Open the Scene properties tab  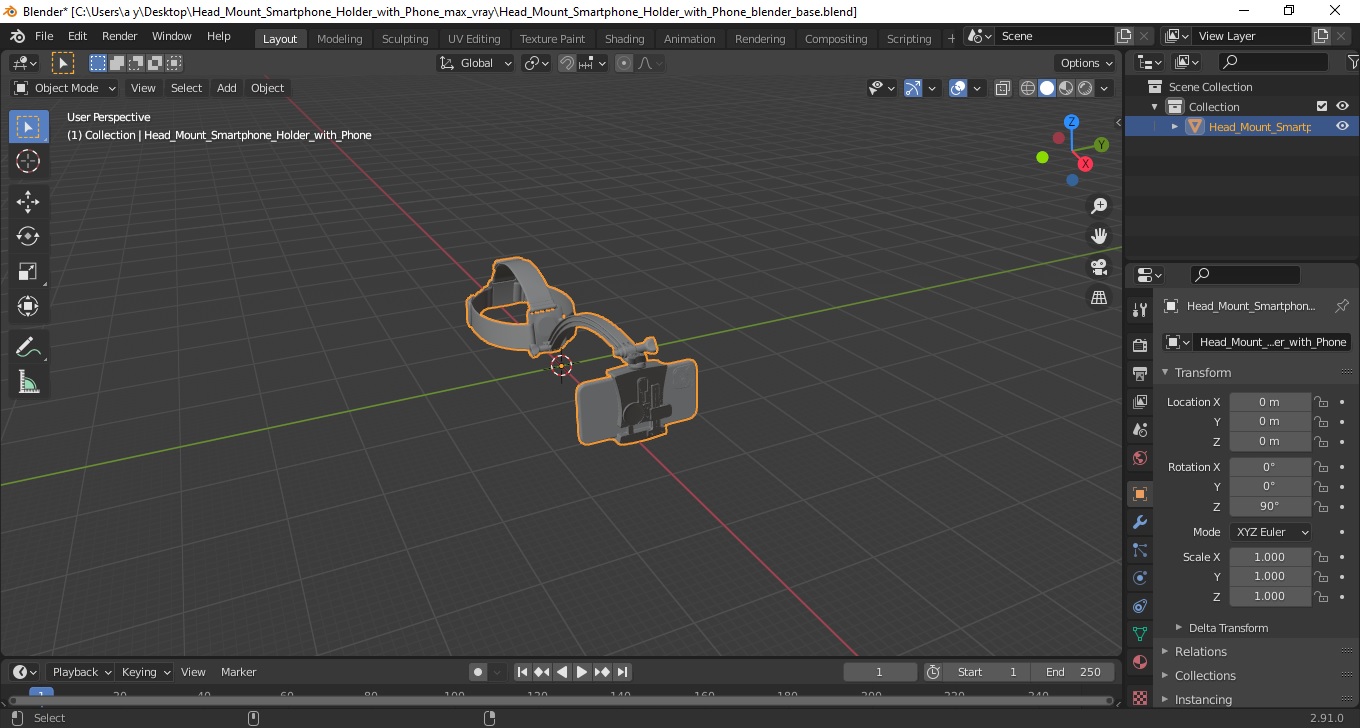(1139, 430)
